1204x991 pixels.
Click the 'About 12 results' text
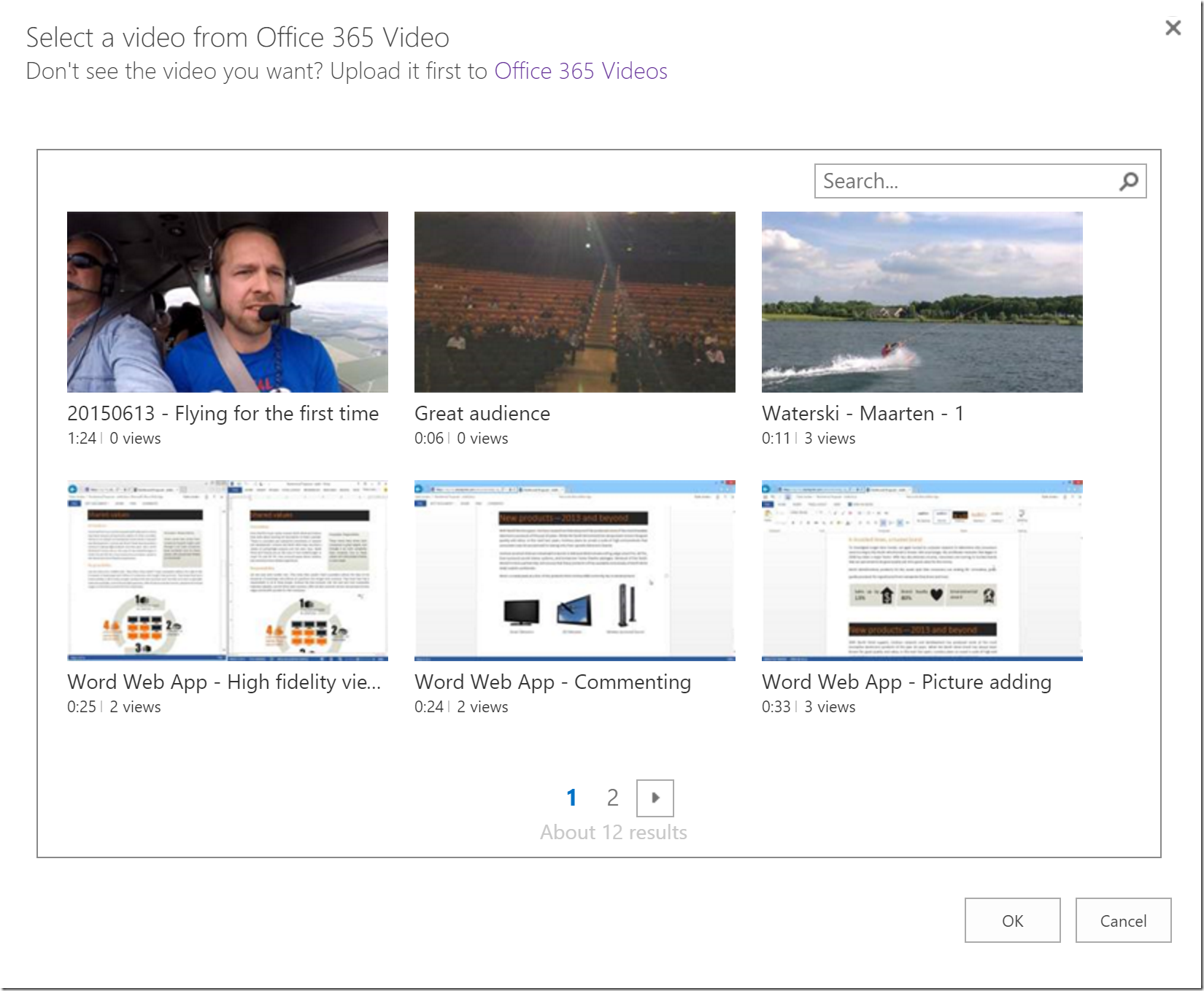[x=614, y=833]
